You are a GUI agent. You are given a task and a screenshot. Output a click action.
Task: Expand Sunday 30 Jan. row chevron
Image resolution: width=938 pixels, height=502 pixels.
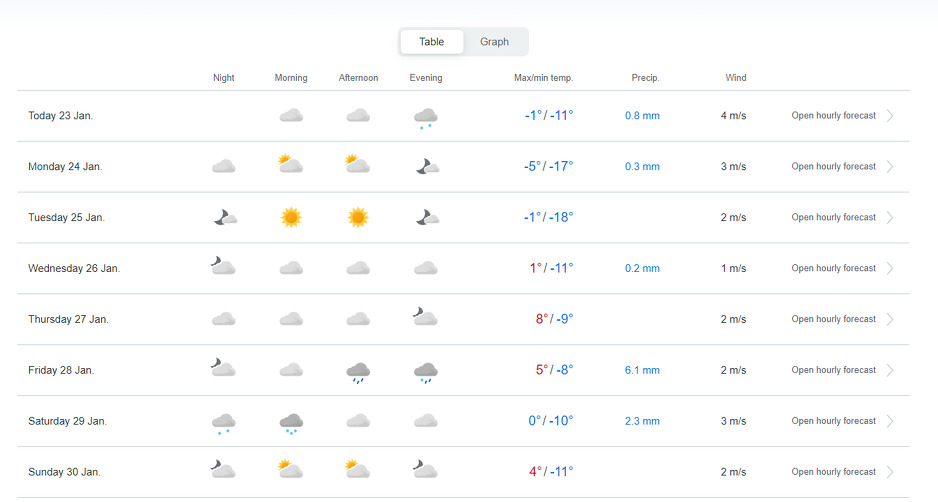coord(890,472)
